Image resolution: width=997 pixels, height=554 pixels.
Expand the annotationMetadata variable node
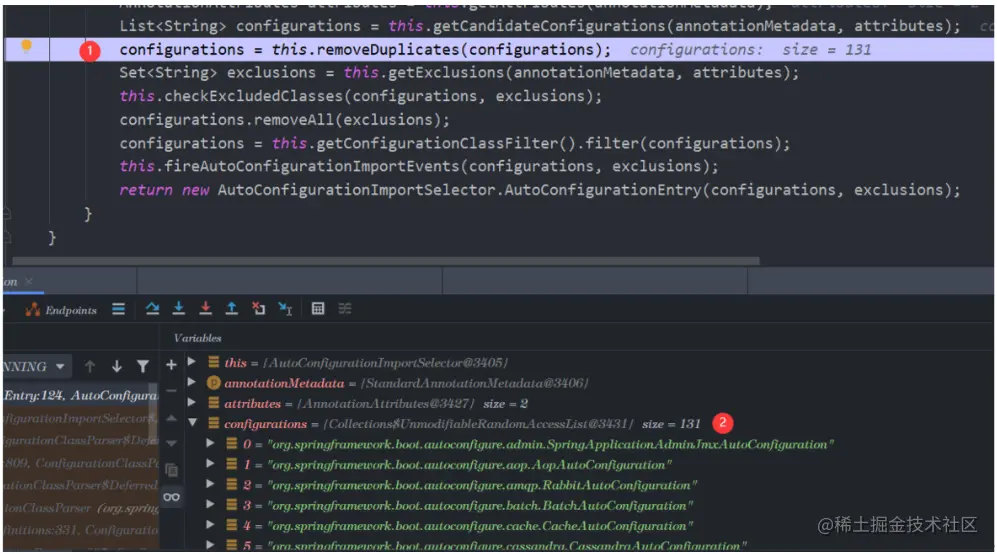coord(191,382)
